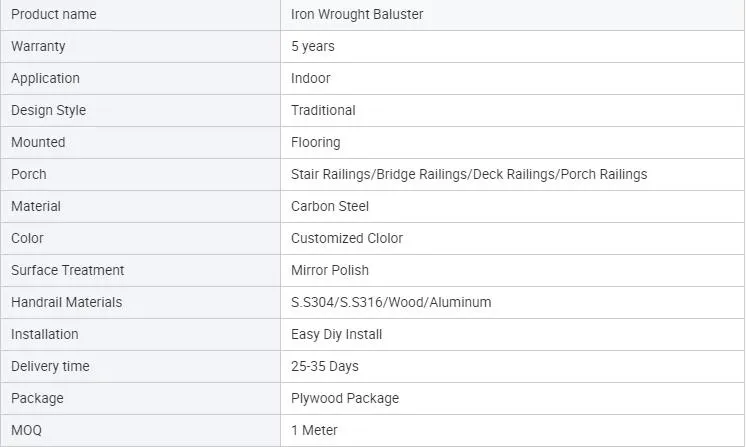Screen dimensions: 746x447
Task: Click the "Application" row label
Action: tap(45, 78)
